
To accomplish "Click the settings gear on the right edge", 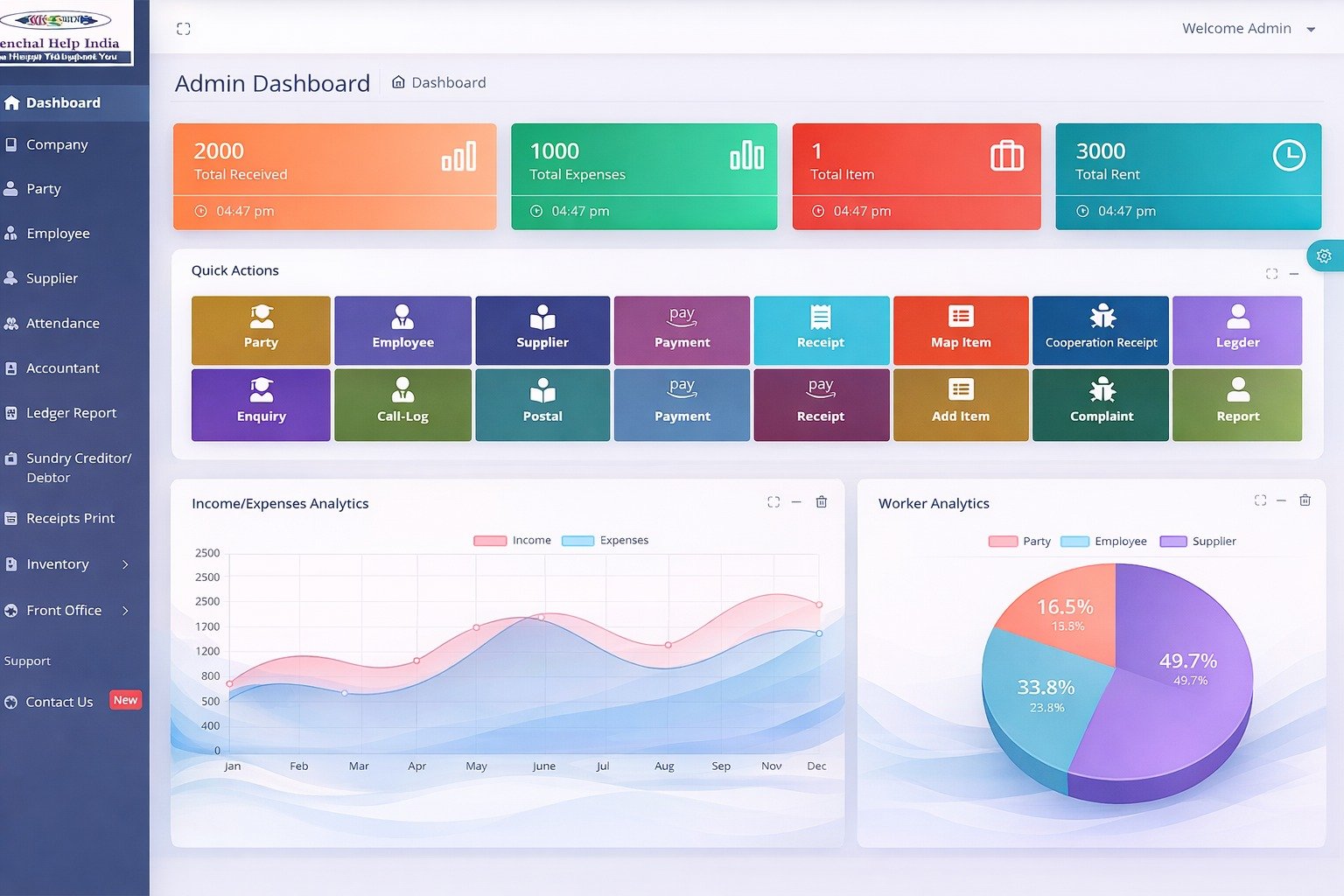I will pos(1324,255).
